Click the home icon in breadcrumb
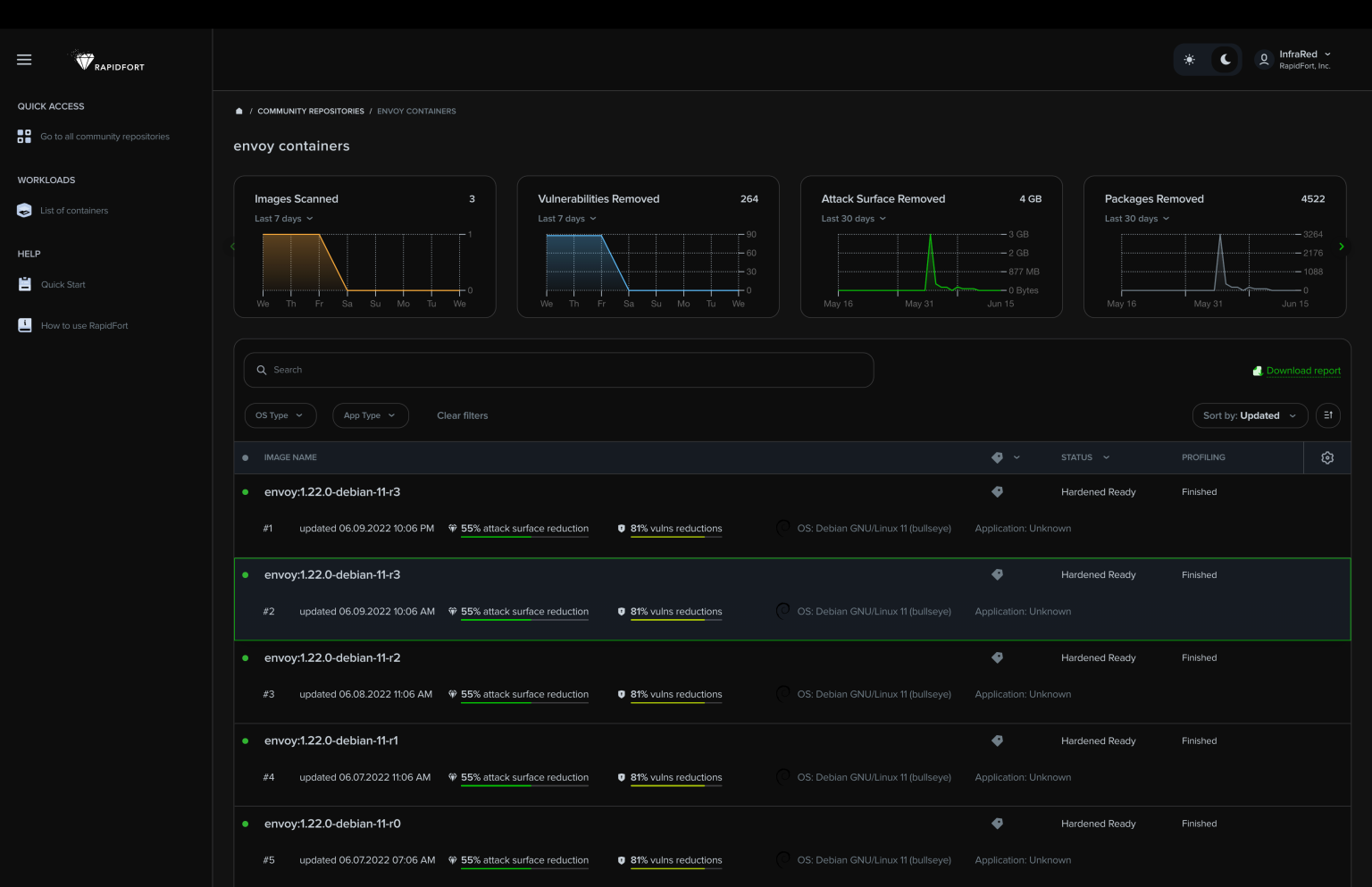Image resolution: width=1372 pixels, height=887 pixels. tap(238, 112)
